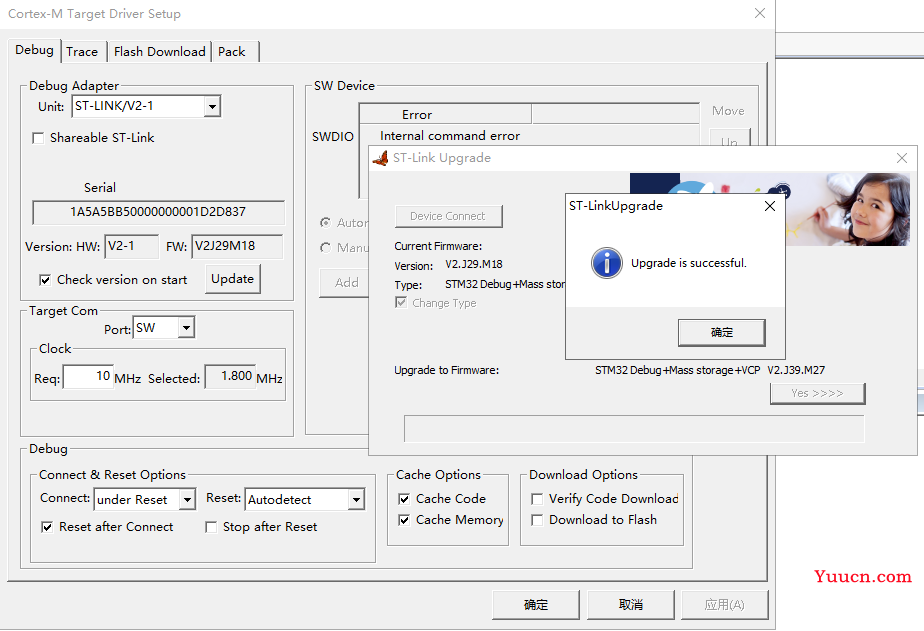Click the Internal command error row
924x631 pixels.
(450, 136)
